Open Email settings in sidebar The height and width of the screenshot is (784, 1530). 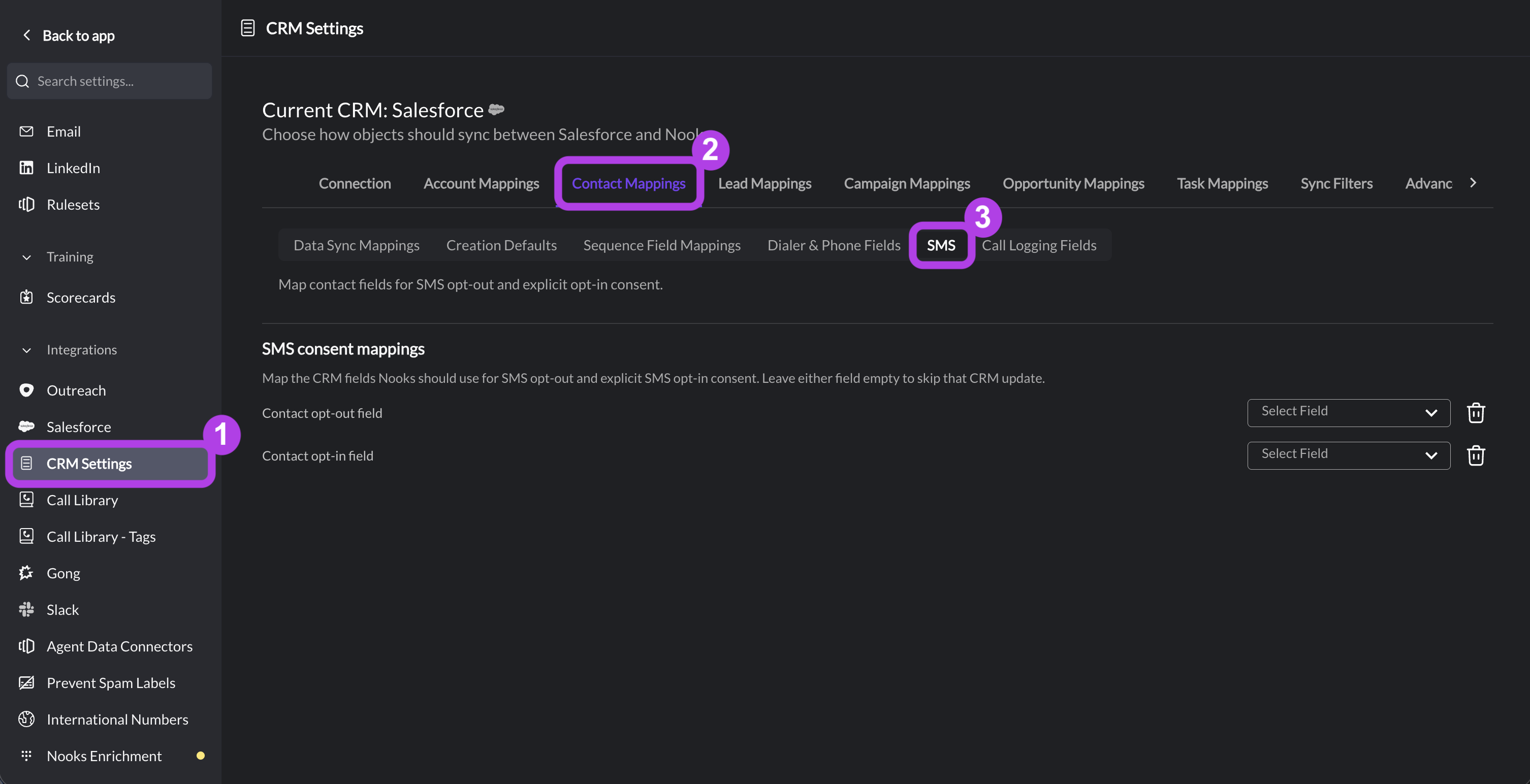[x=63, y=132]
